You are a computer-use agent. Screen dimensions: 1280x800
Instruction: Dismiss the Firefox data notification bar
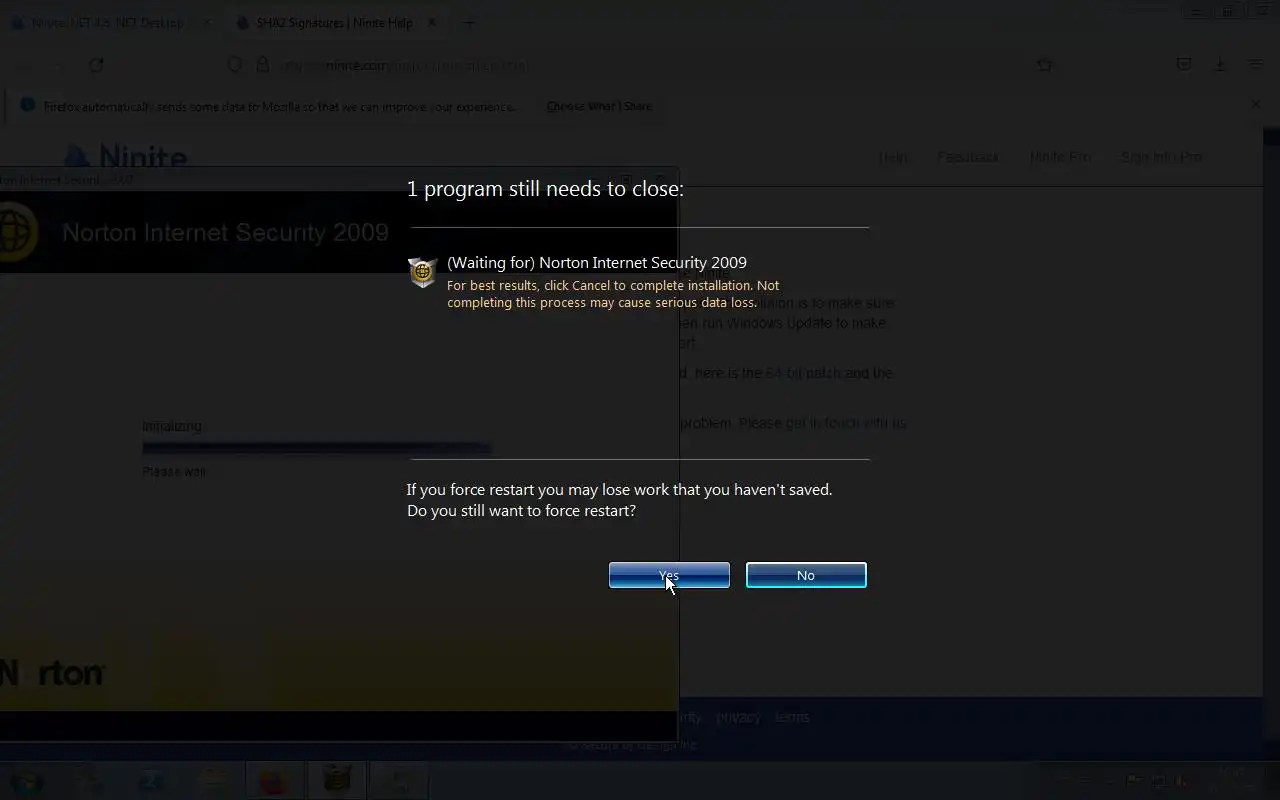(x=1256, y=104)
